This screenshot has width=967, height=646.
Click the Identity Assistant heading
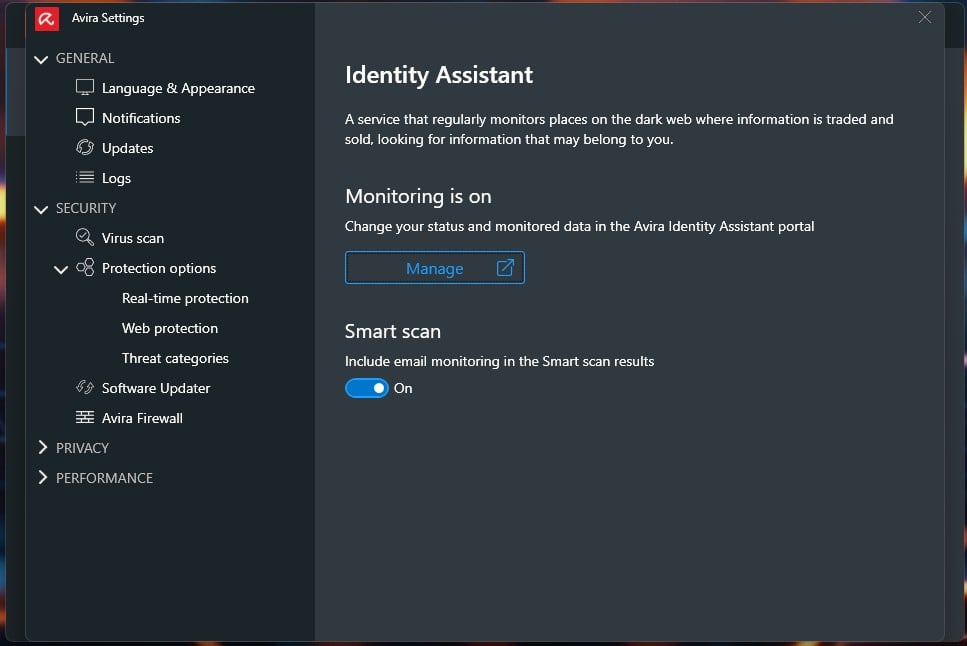pos(438,75)
